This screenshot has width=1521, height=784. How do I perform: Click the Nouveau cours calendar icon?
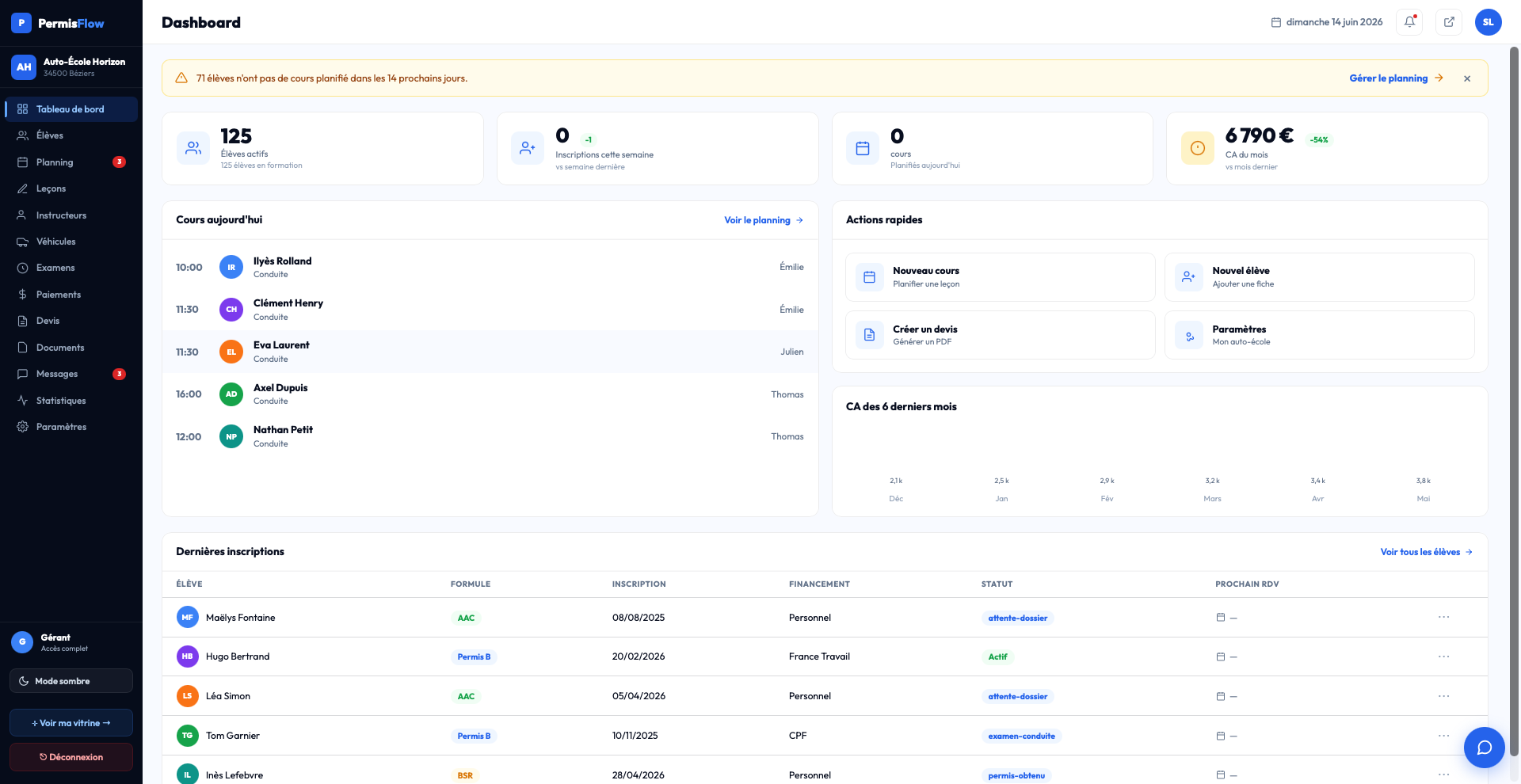(869, 277)
